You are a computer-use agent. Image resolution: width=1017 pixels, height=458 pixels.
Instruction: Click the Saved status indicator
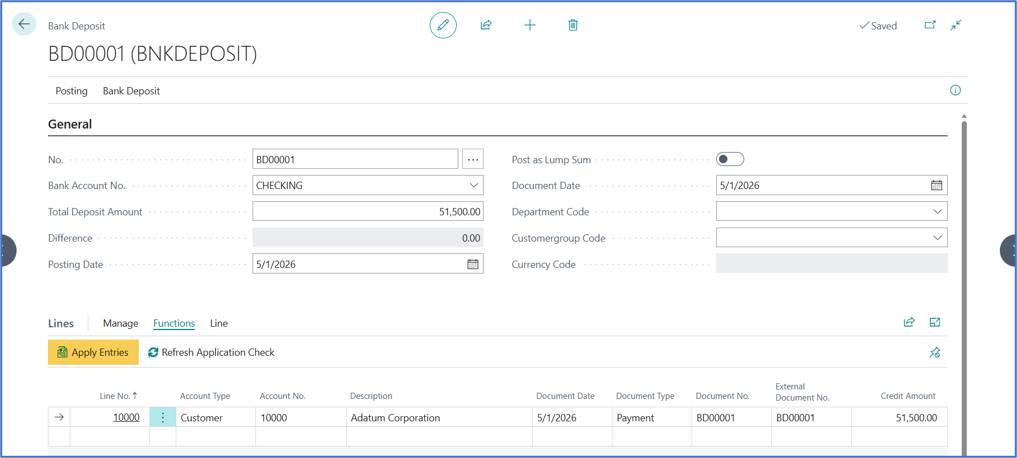(x=878, y=26)
